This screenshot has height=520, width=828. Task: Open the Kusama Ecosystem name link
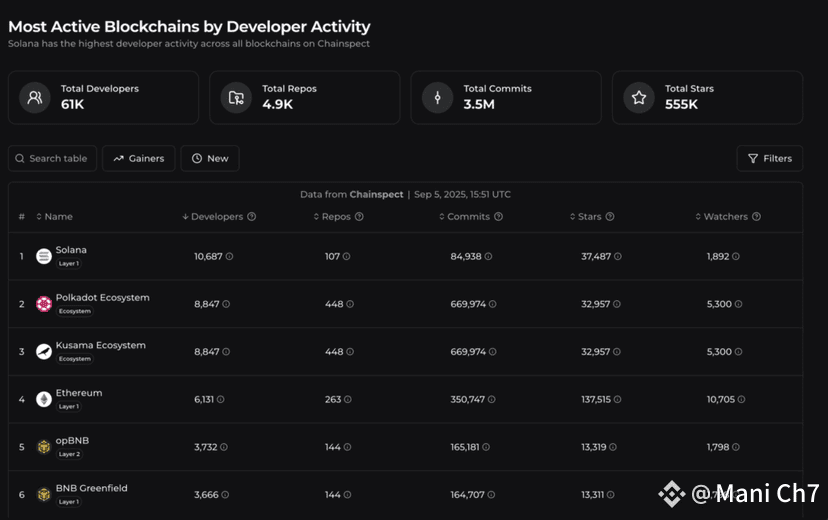[x=101, y=345]
